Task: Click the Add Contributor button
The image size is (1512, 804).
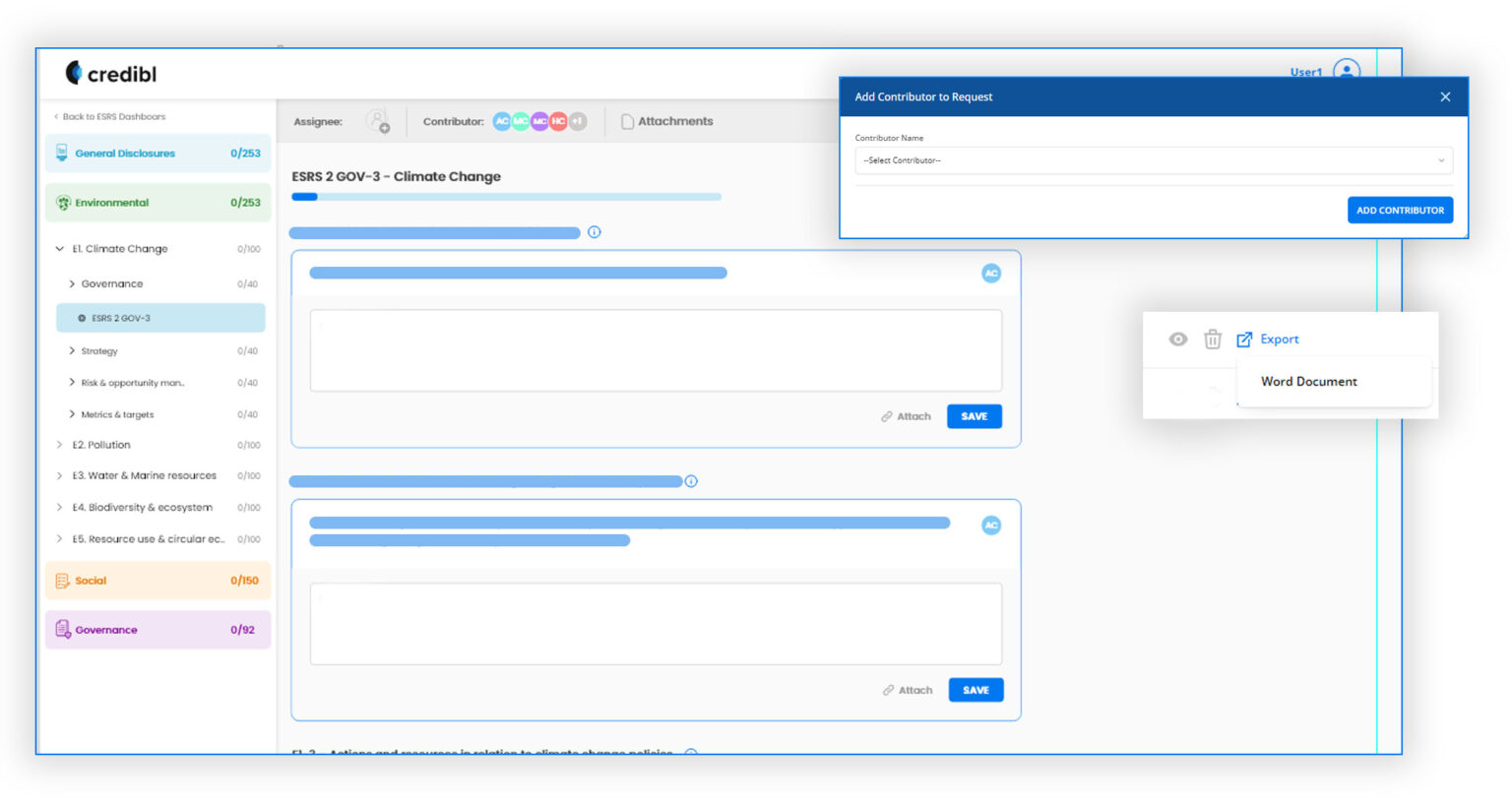Action: click(x=1400, y=210)
